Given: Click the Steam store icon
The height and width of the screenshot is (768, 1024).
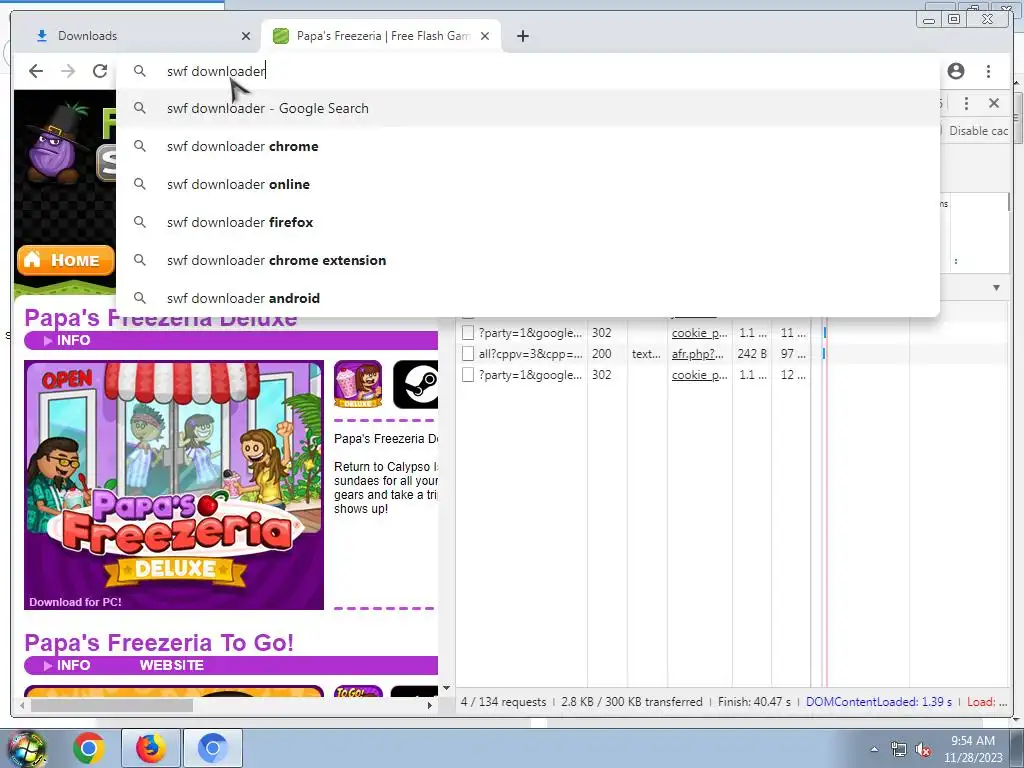Looking at the screenshot, I should (415, 384).
